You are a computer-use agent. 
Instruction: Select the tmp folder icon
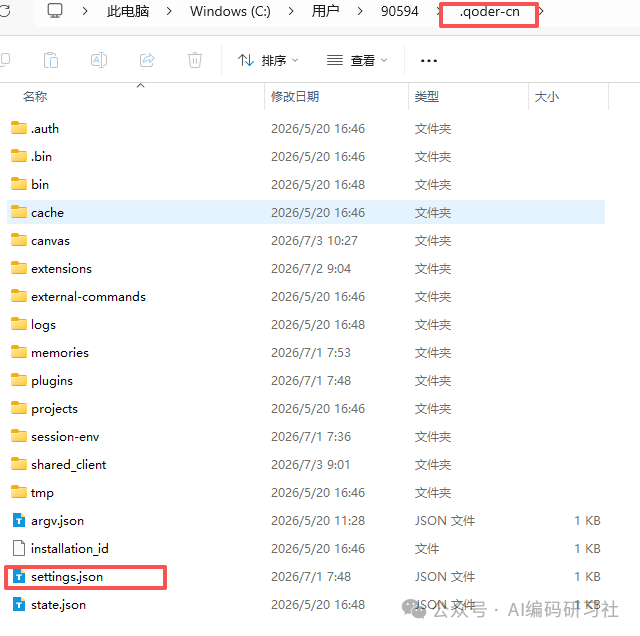(x=19, y=492)
